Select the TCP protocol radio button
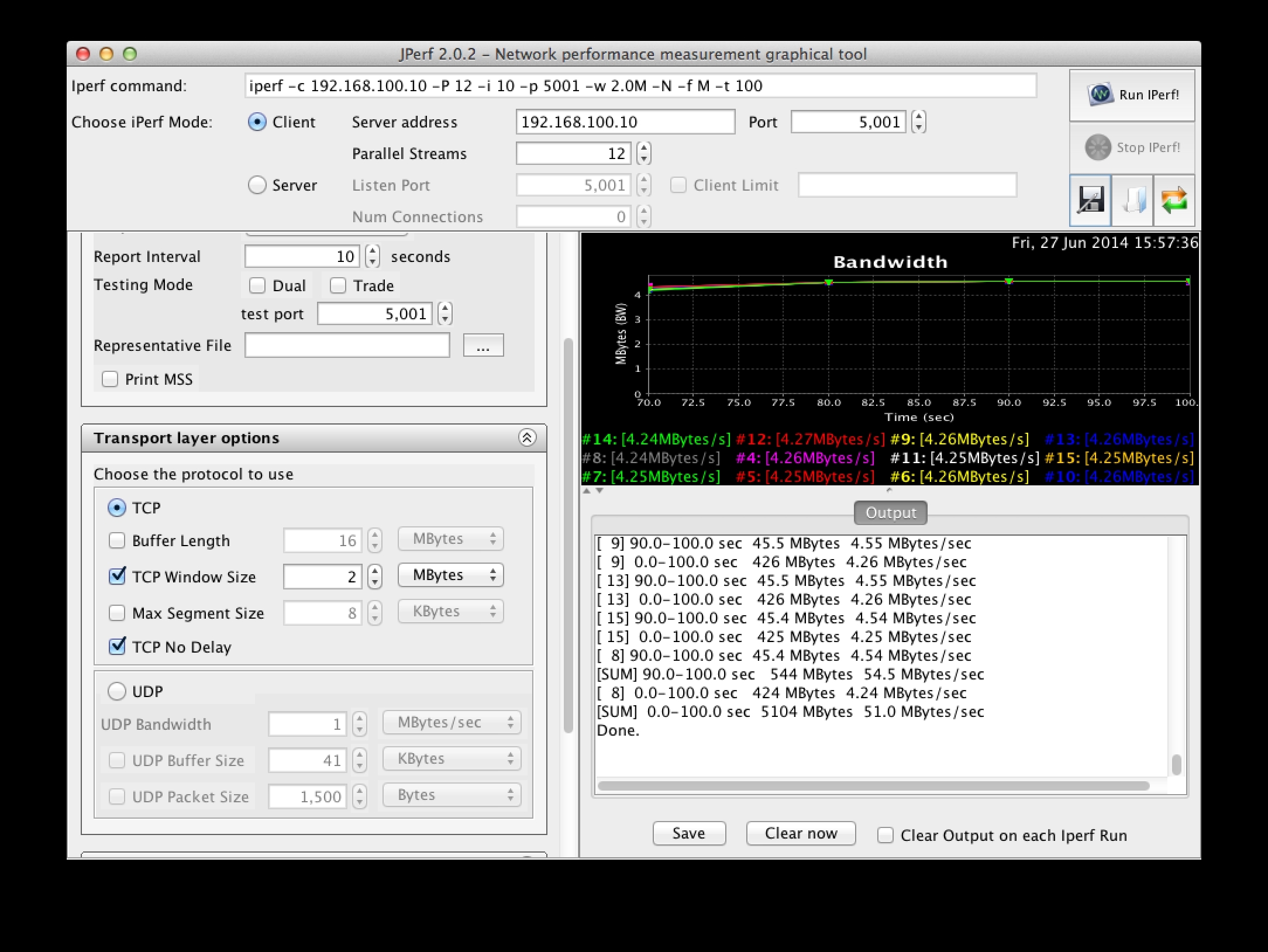 click(x=117, y=508)
